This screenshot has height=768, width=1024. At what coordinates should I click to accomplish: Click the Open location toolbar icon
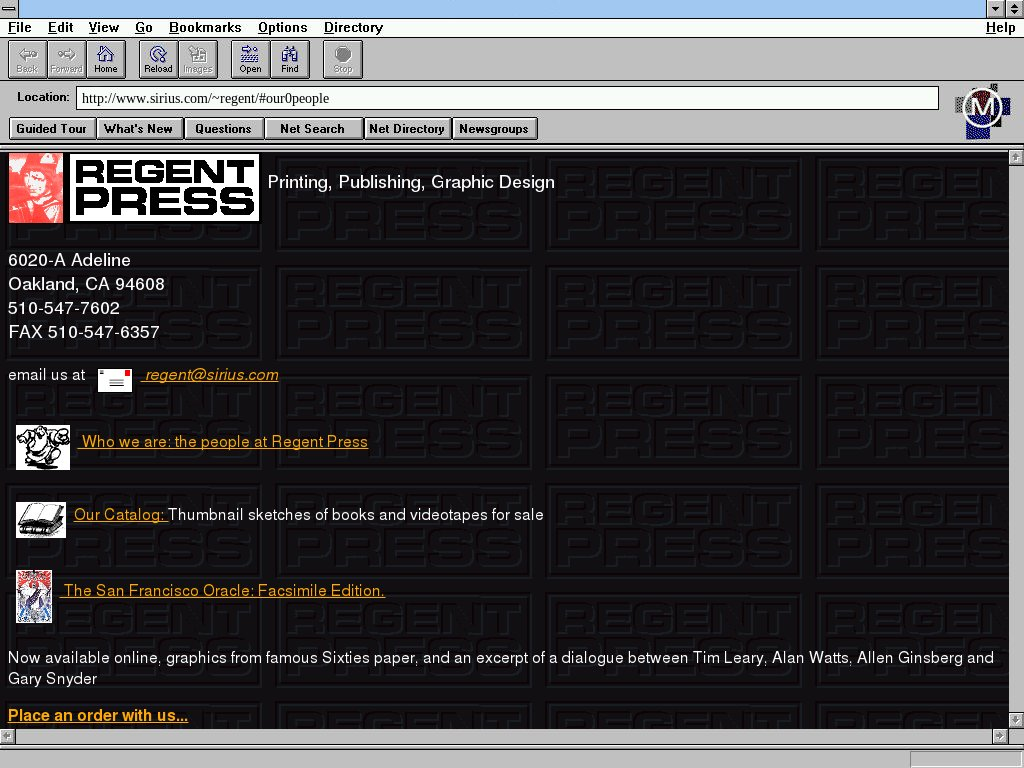(250, 59)
